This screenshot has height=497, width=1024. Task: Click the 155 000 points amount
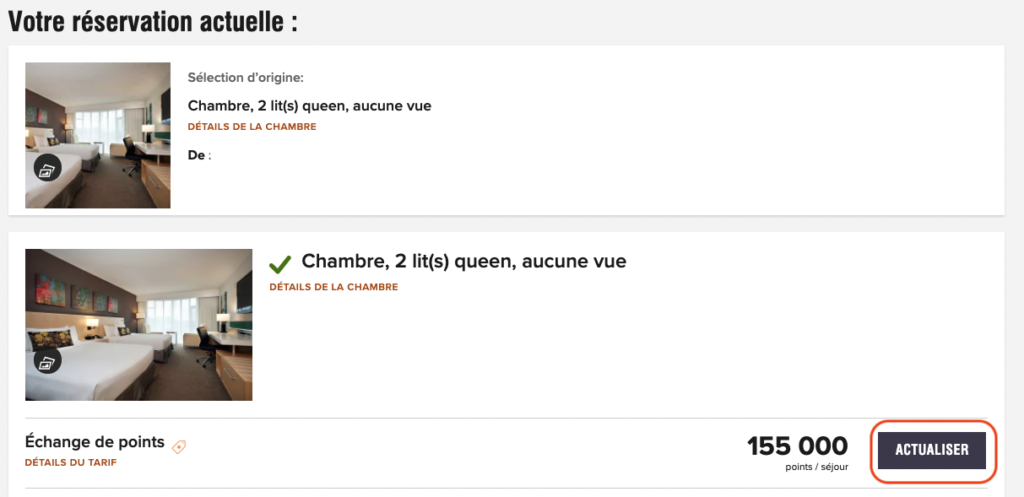click(x=797, y=446)
